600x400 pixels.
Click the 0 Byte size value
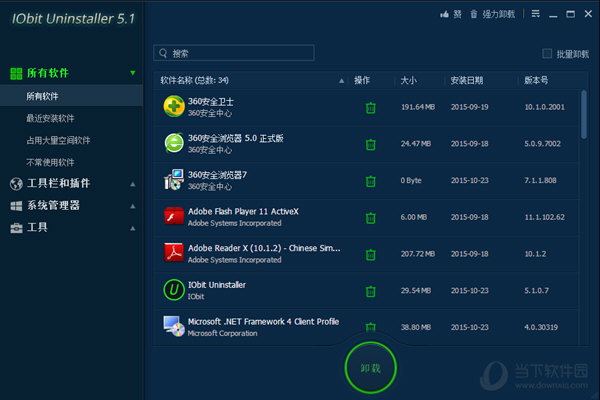411,180
